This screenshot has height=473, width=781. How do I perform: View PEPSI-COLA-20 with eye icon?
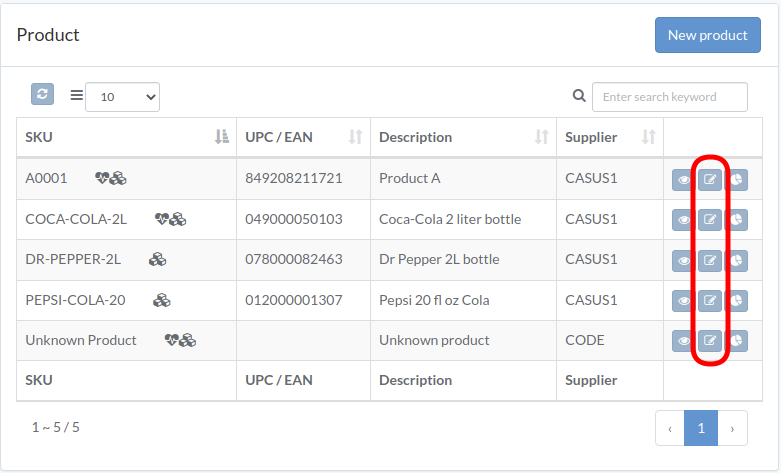click(x=684, y=301)
